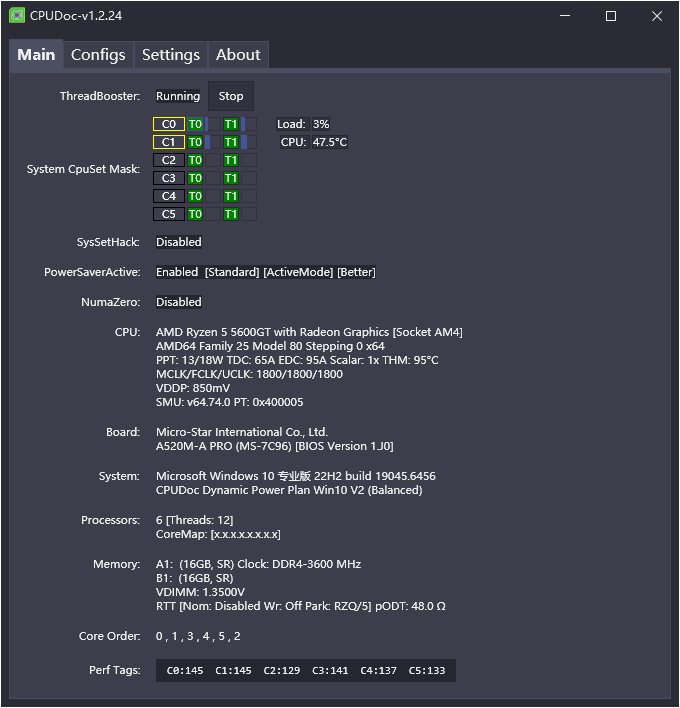This screenshot has height=708, width=680.
Task: Click the CoreMap value line
Action: pyautogui.click(x=218, y=534)
